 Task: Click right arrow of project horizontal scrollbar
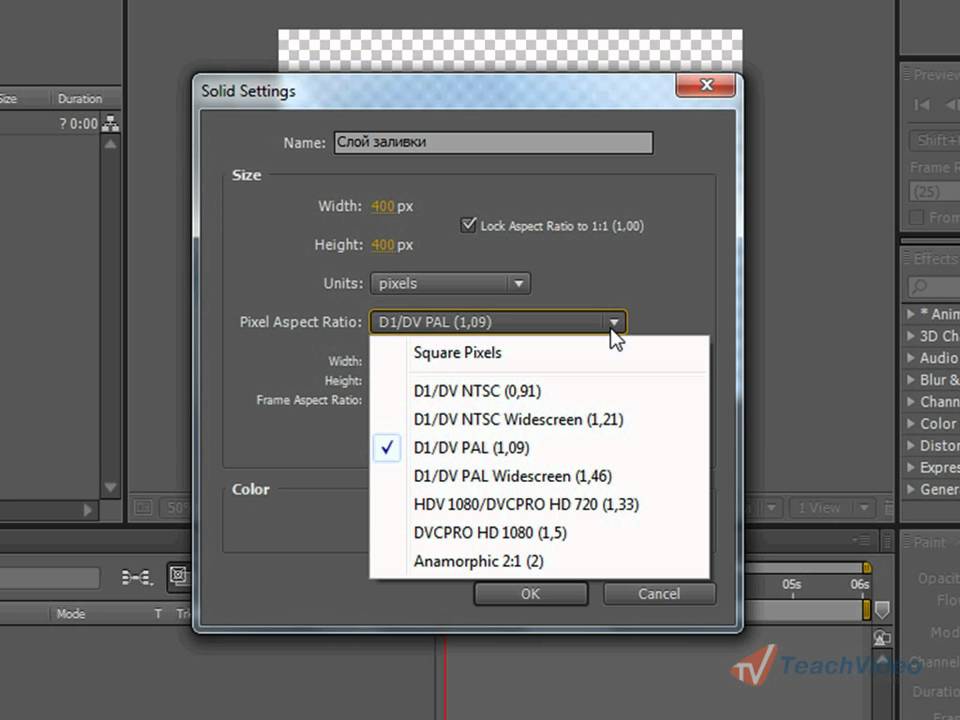(88, 509)
